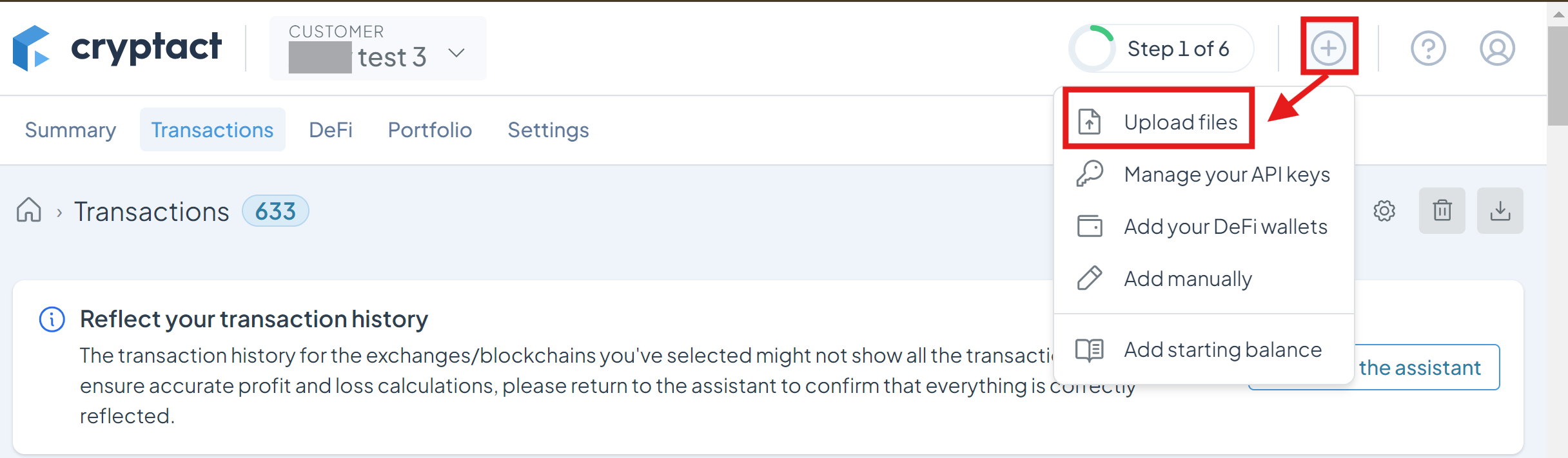The height and width of the screenshot is (458, 1568).
Task: Click the transactions settings gear icon
Action: tap(1384, 211)
